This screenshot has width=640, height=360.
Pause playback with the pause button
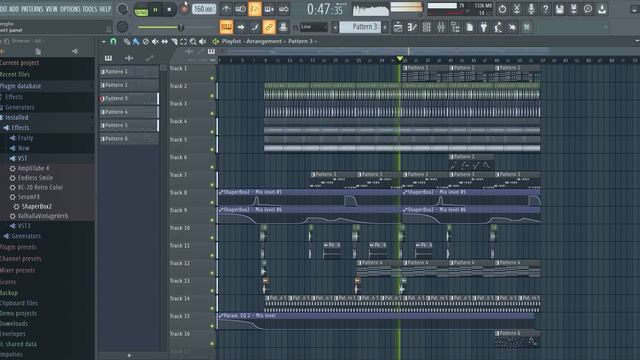[155, 9]
